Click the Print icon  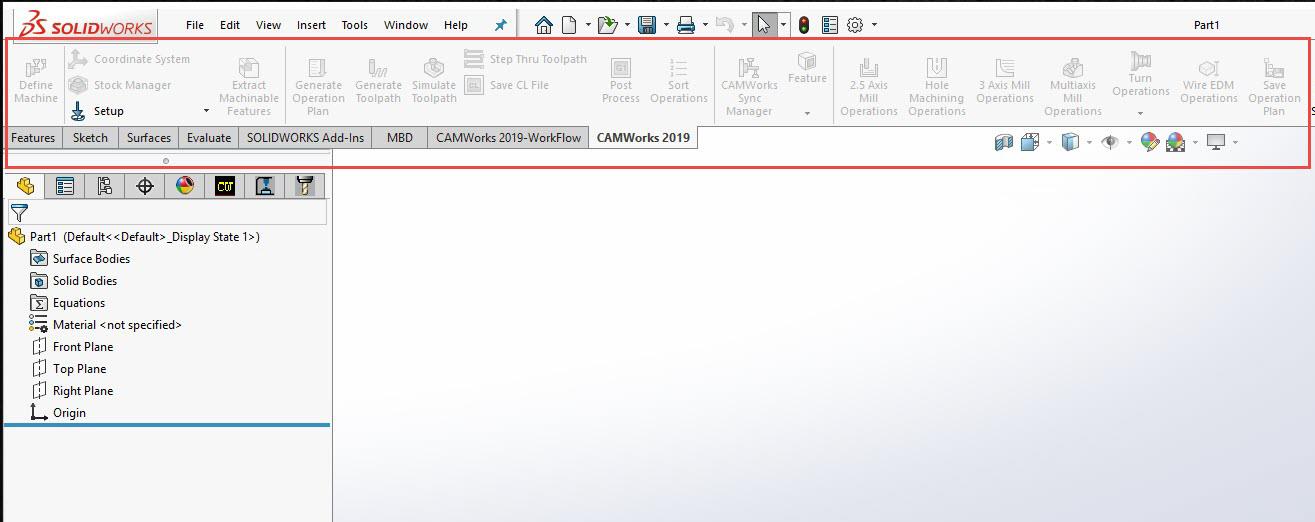[x=686, y=25]
